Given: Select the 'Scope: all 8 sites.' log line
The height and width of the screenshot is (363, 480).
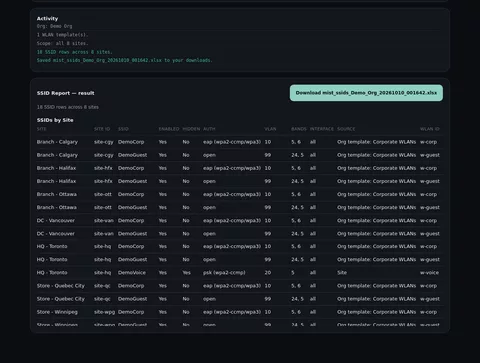Looking at the screenshot, I should [62, 43].
